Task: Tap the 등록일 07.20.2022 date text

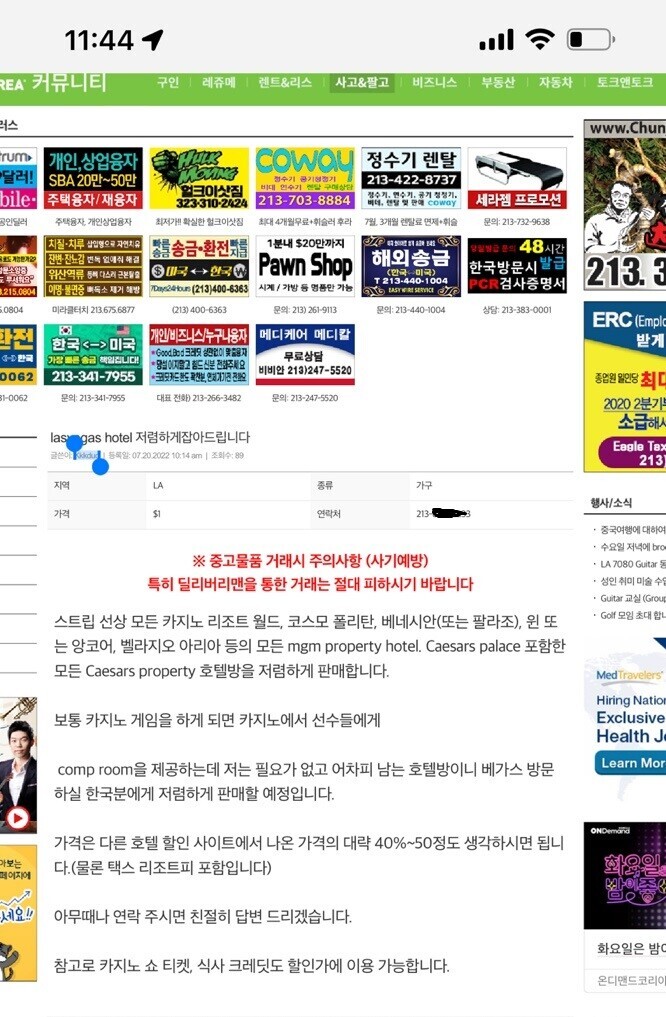Action: click(x=155, y=456)
